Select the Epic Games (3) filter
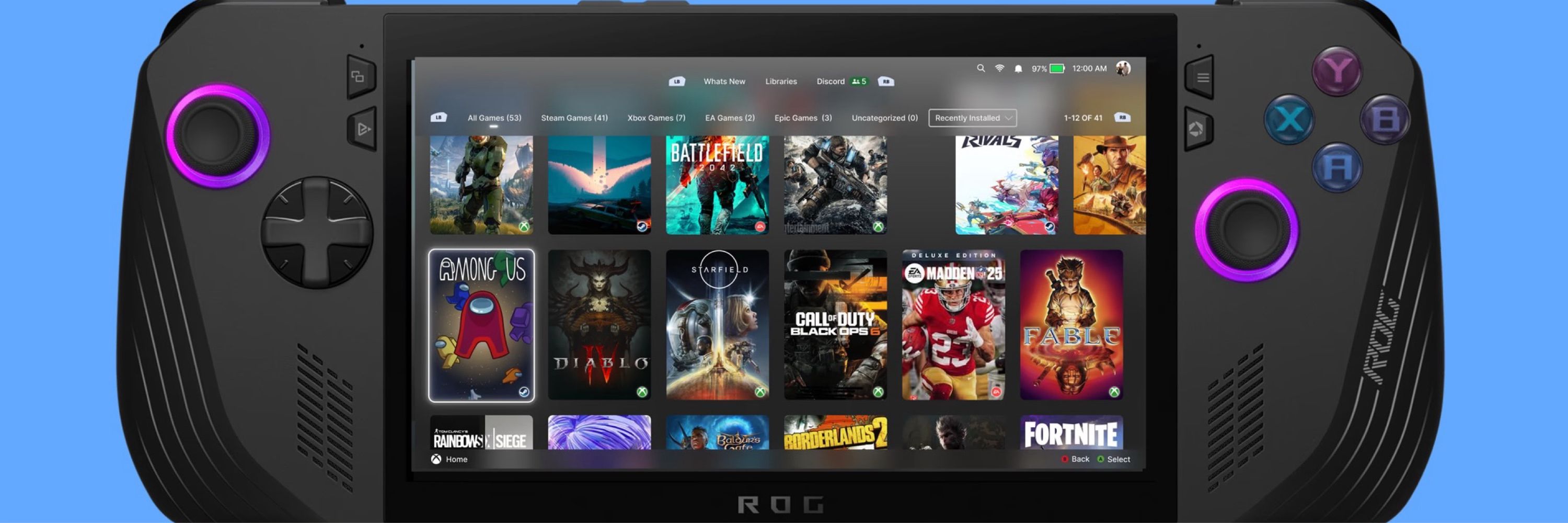Screen dimensions: 1568x523 pyautogui.click(x=803, y=118)
